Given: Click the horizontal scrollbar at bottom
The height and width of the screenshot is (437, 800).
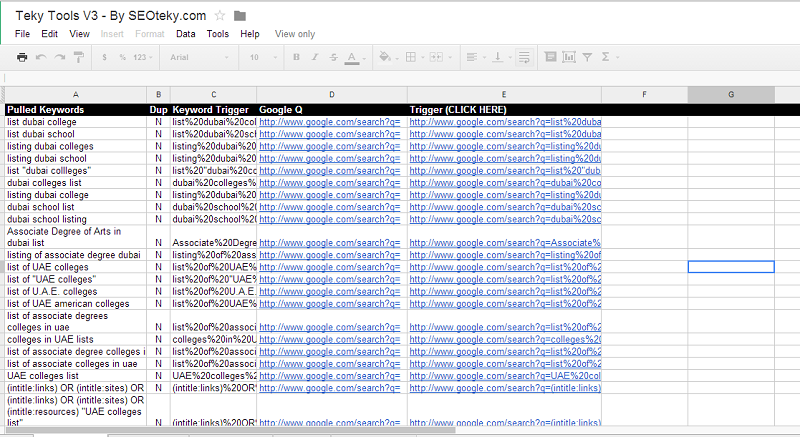Looking at the screenshot, I should pyautogui.click(x=230, y=430).
